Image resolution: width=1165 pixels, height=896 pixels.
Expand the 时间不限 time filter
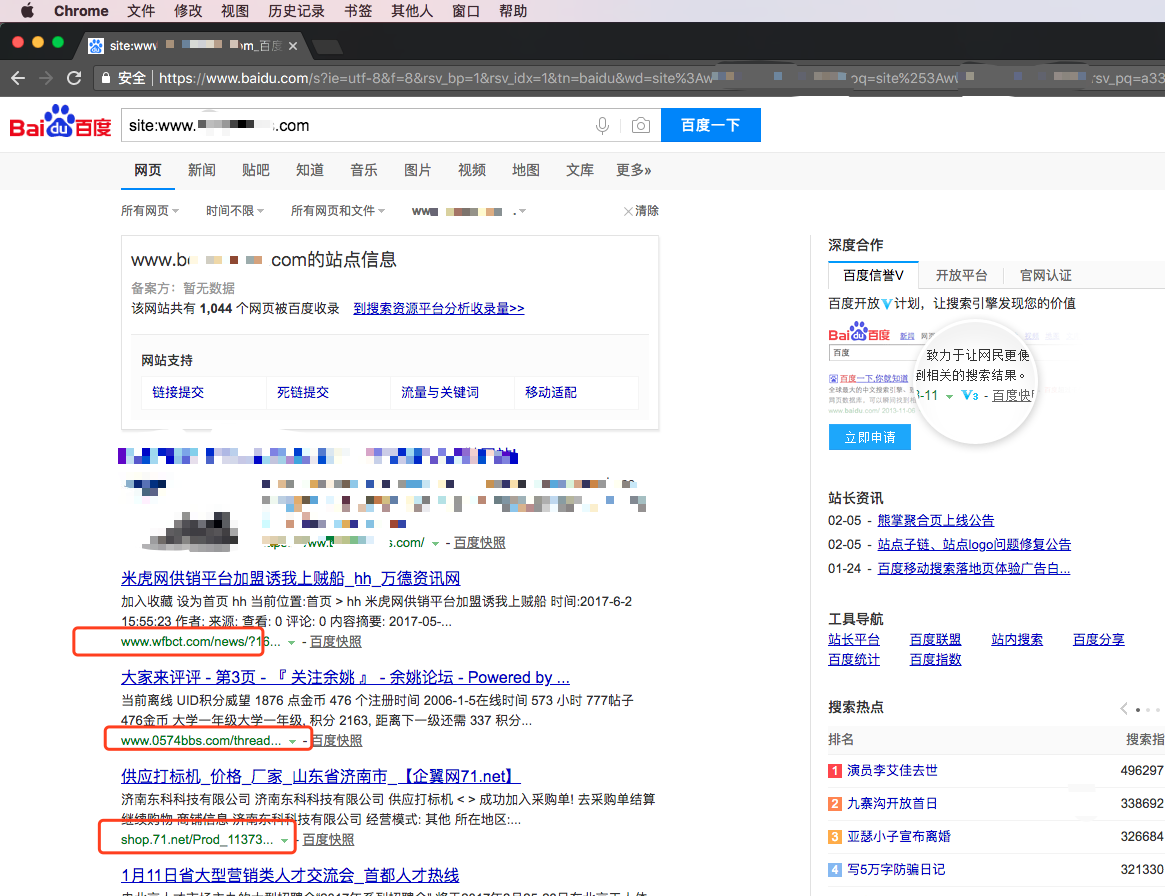click(x=235, y=211)
